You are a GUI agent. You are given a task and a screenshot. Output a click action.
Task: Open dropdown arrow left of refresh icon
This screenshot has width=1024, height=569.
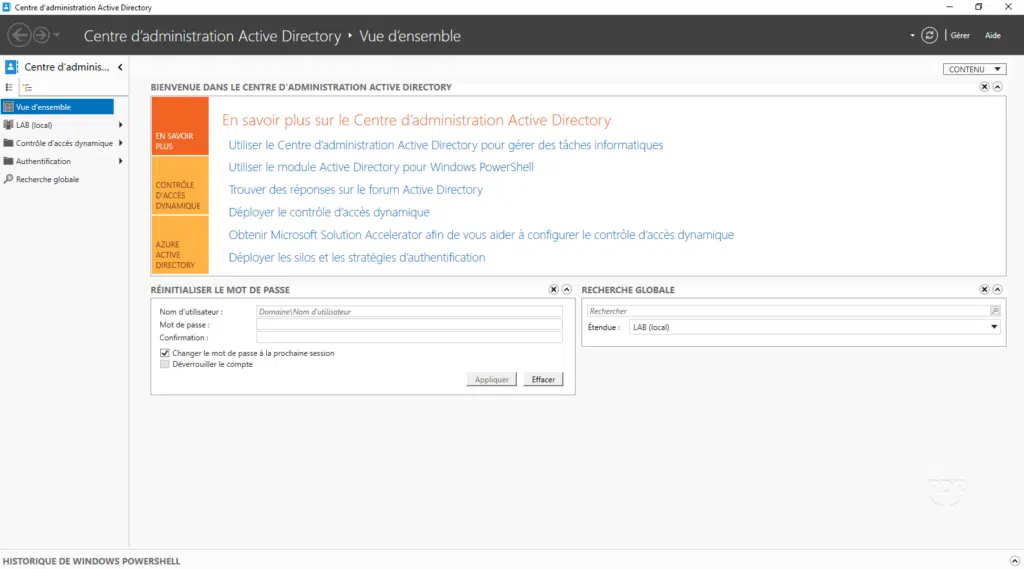tap(912, 35)
